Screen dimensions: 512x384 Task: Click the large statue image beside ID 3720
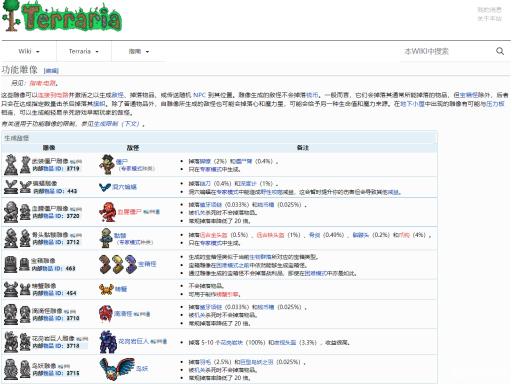click(x=11, y=212)
